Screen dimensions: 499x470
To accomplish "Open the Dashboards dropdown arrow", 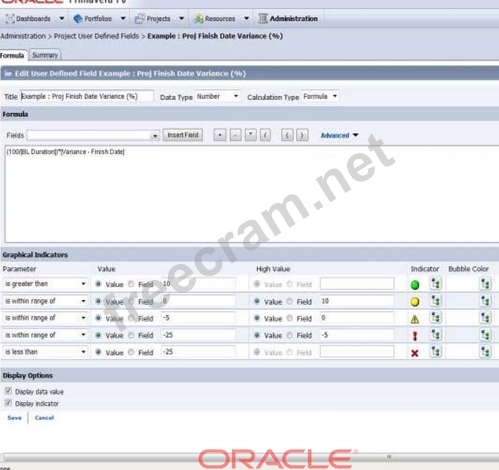I will pos(62,18).
